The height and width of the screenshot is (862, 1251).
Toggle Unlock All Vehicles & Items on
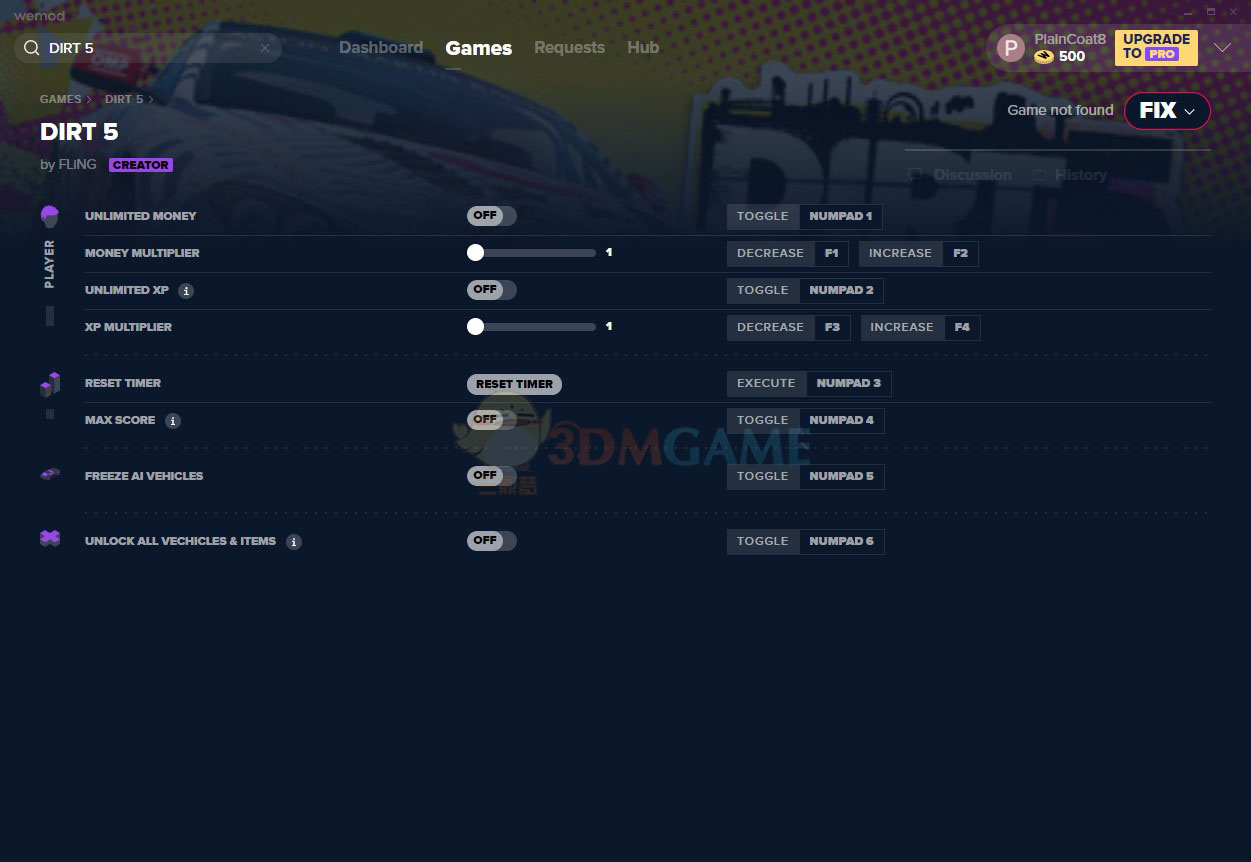(x=491, y=541)
